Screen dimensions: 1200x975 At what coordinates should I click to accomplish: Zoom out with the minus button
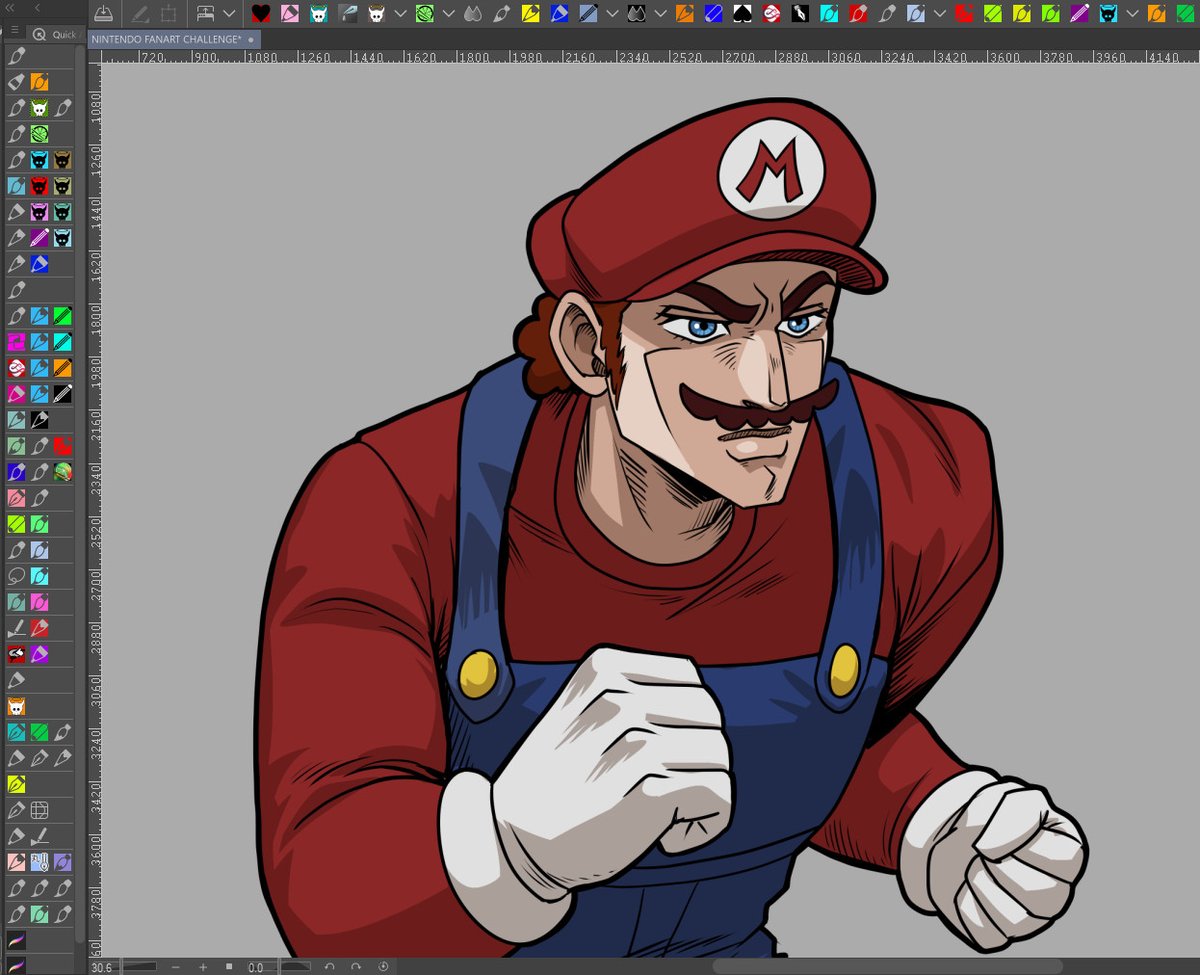176,967
